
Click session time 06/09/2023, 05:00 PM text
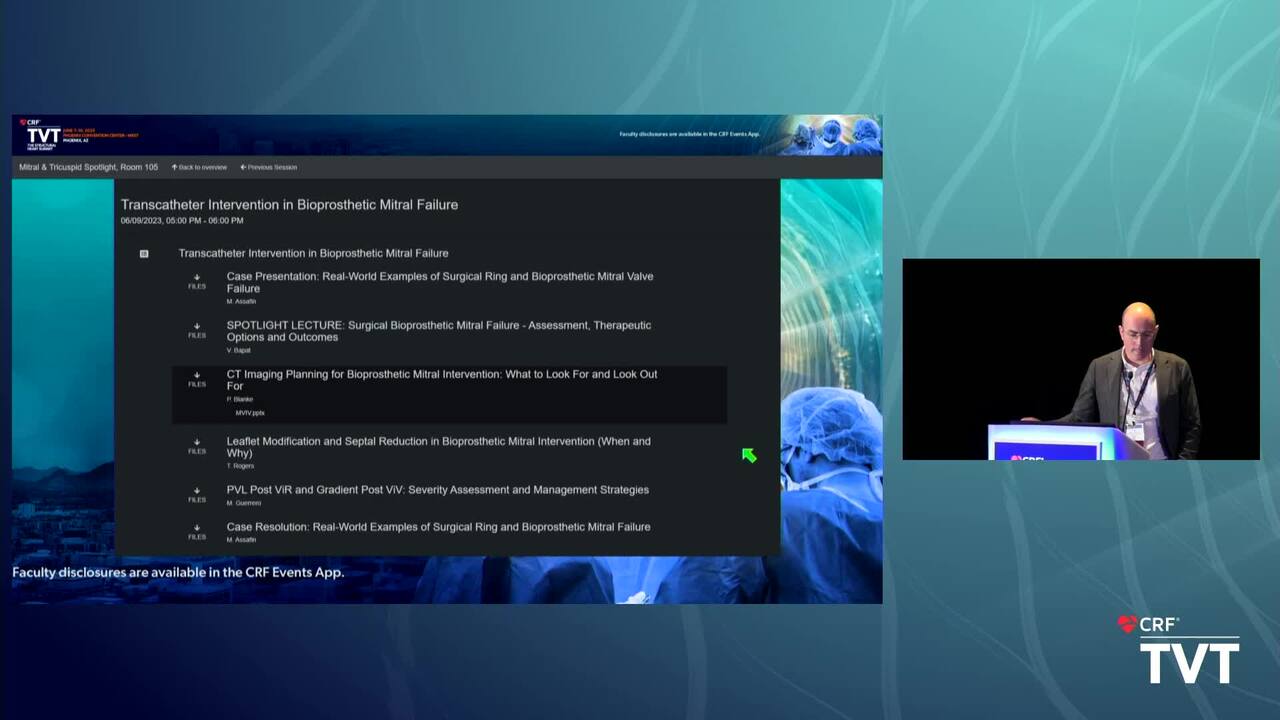click(182, 220)
